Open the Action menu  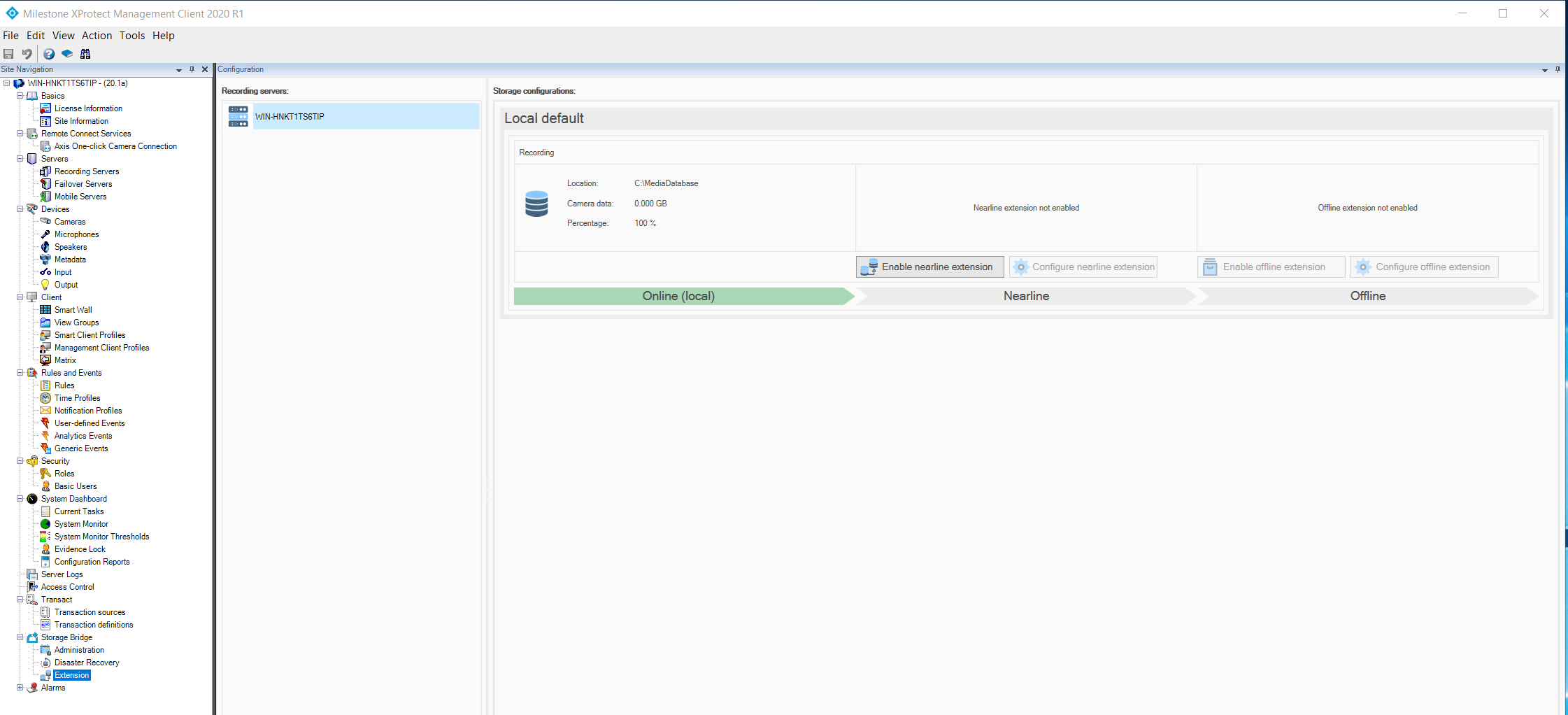click(x=97, y=36)
